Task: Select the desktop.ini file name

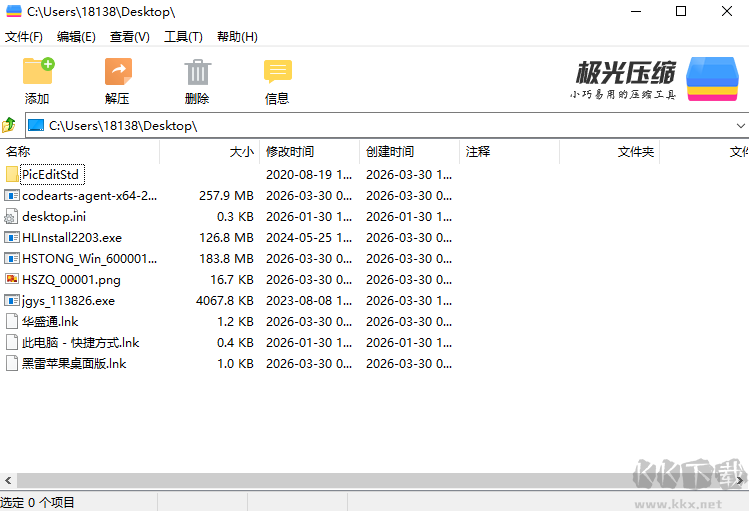Action: pos(54,216)
